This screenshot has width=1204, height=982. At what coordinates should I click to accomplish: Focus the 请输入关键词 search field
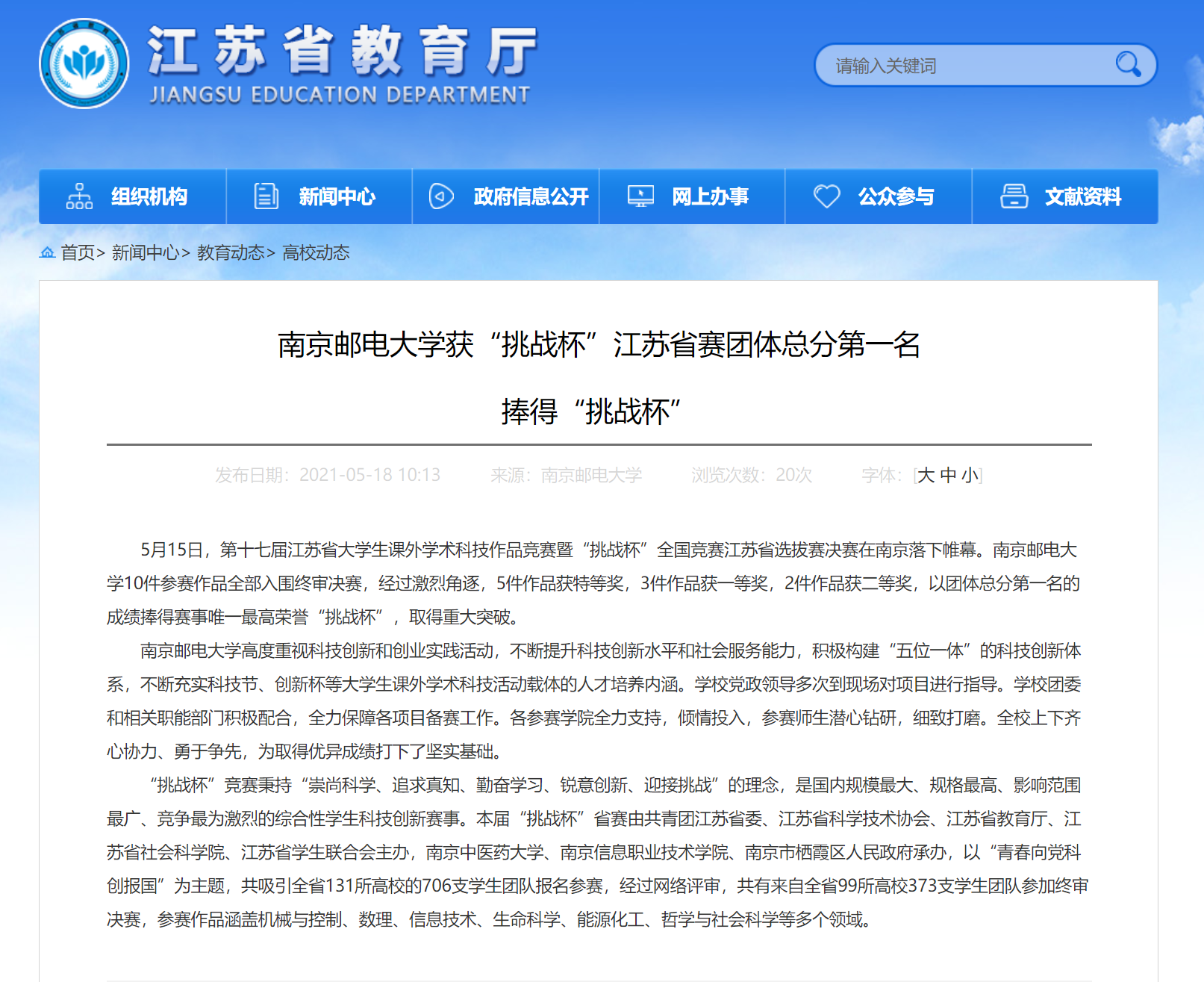(963, 66)
